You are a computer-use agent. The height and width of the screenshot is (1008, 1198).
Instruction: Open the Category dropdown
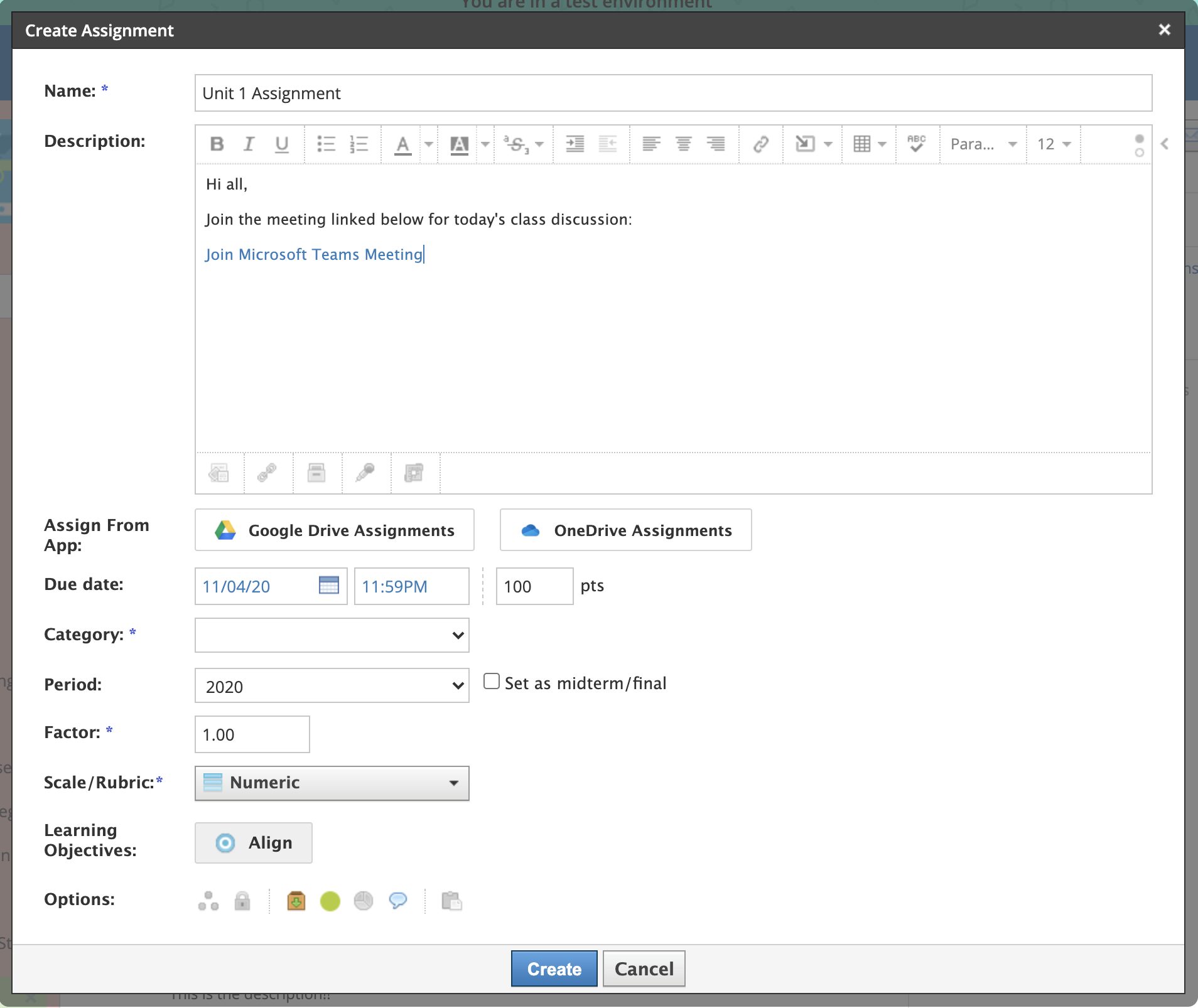click(332, 635)
